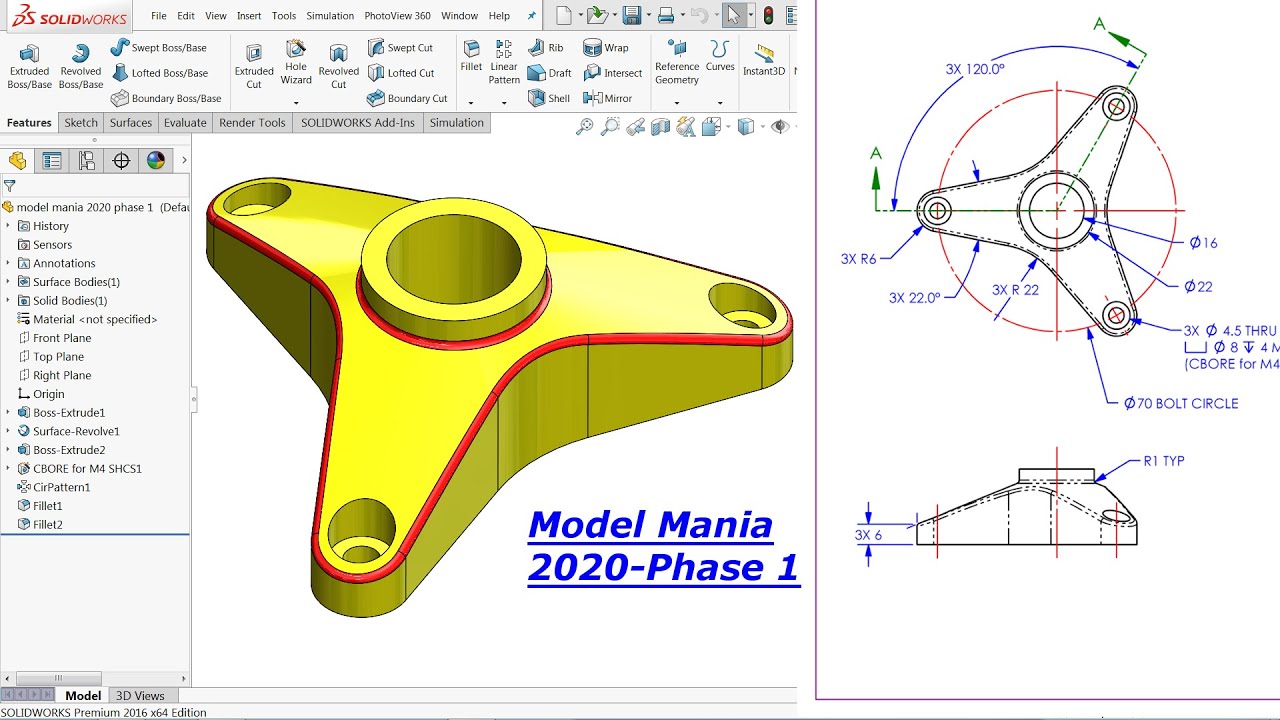Select the Swept Cut tool
The image size is (1280, 720).
400,47
